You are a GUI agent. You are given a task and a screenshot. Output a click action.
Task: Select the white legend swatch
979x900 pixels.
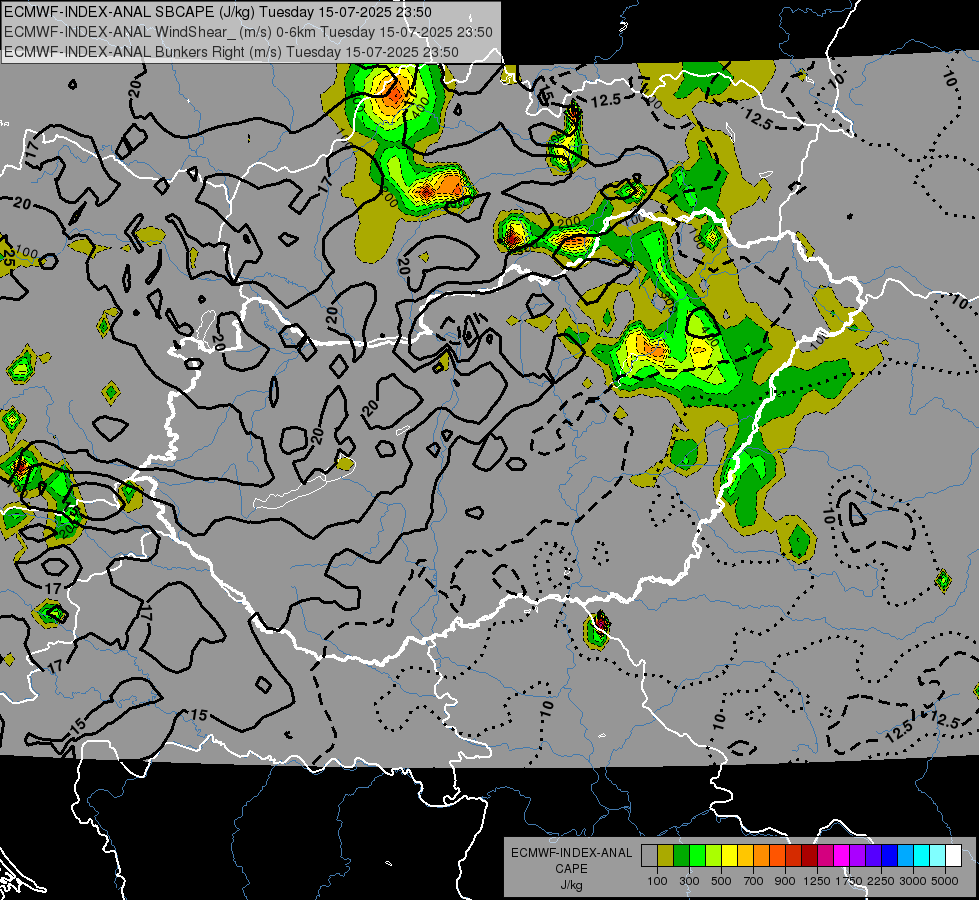954,855
